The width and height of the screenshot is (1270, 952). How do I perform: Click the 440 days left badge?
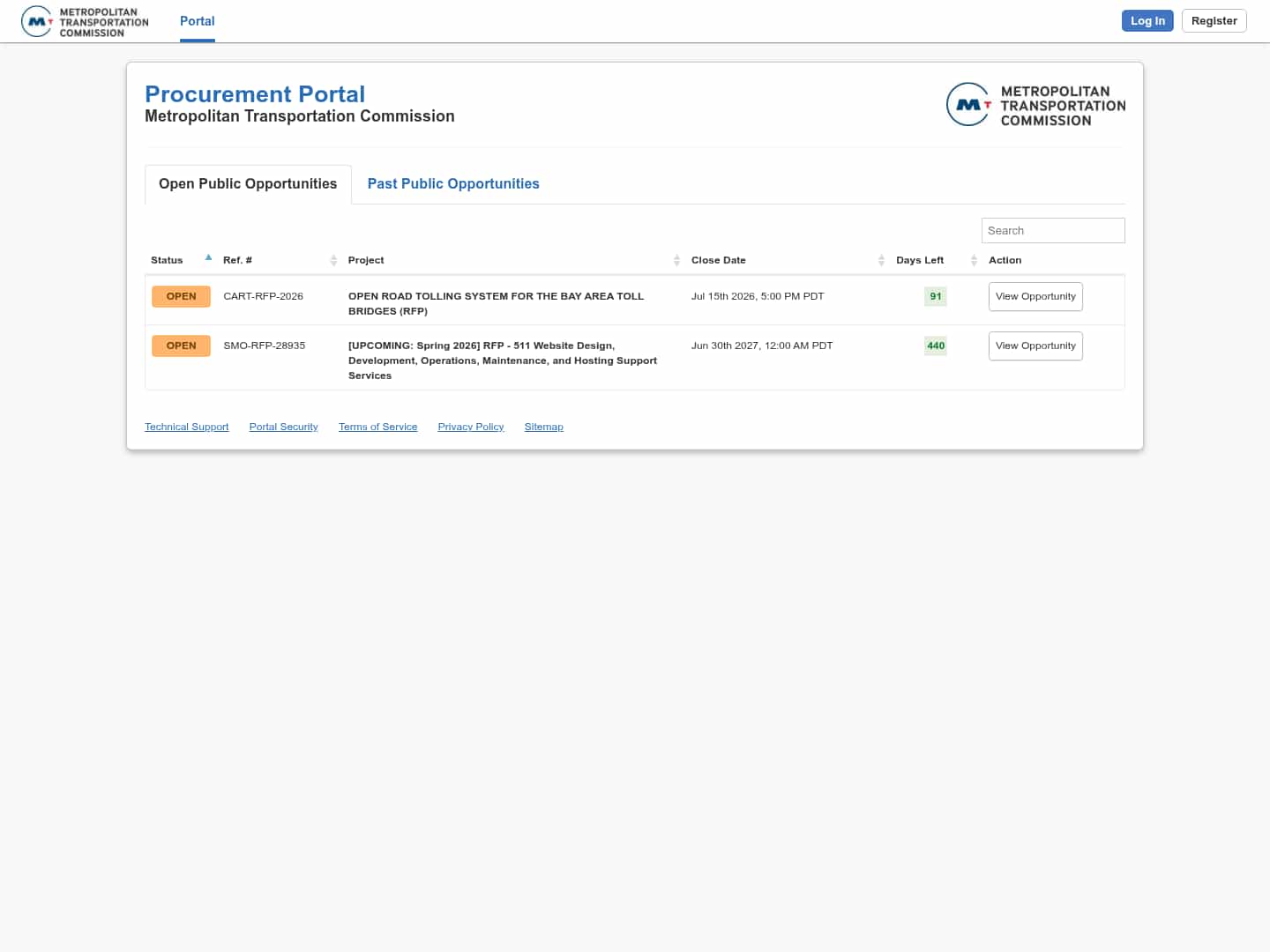click(935, 346)
